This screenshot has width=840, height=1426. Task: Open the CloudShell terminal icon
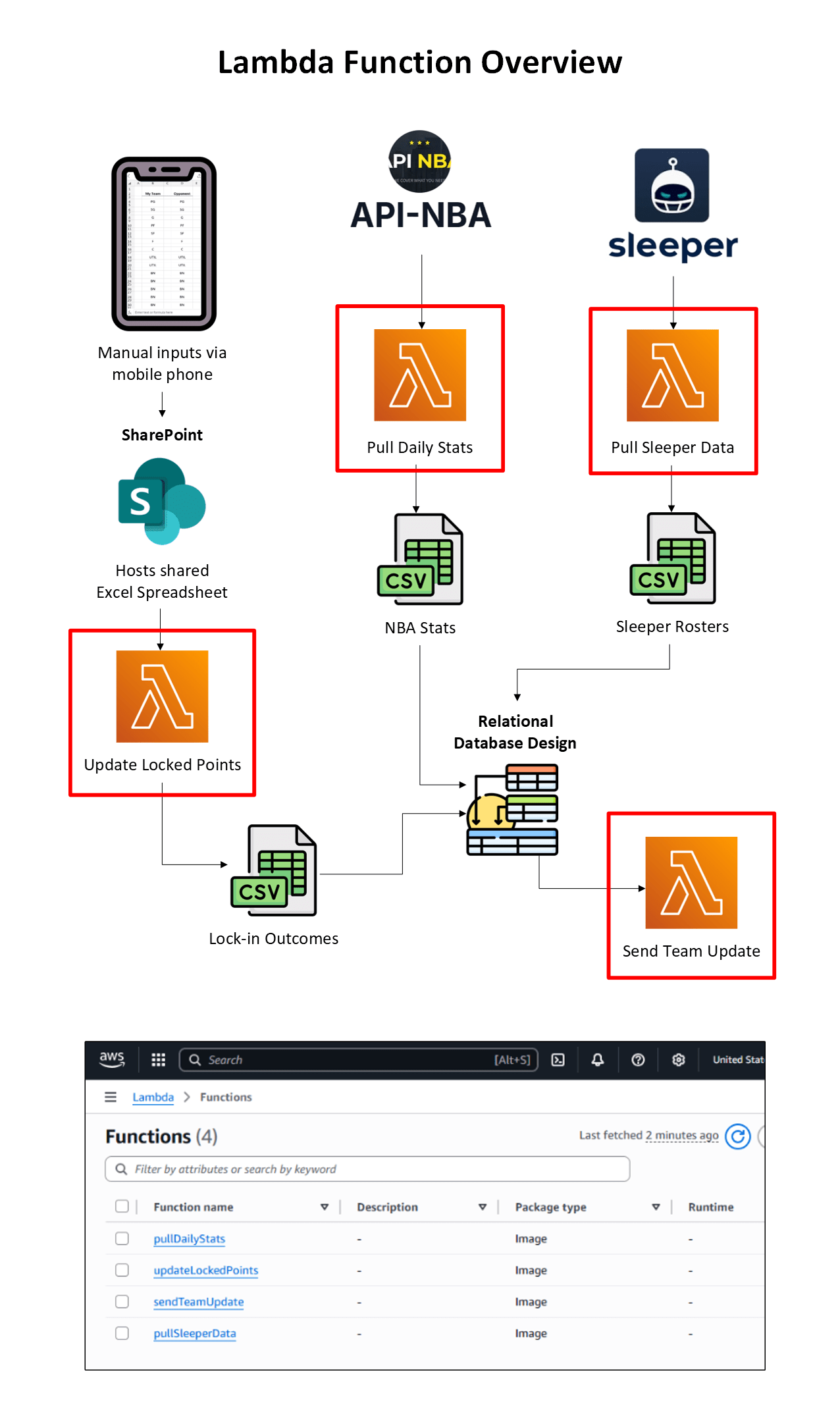coord(558,1059)
